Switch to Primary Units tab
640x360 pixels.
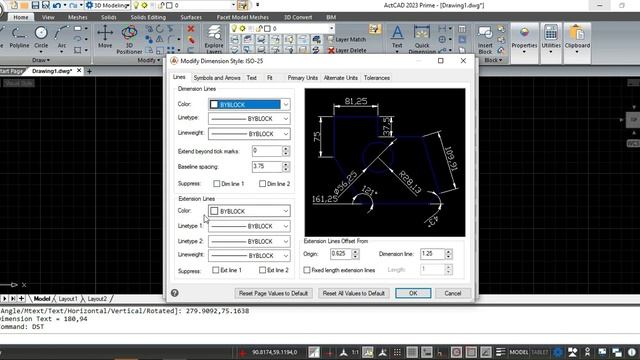[302, 78]
